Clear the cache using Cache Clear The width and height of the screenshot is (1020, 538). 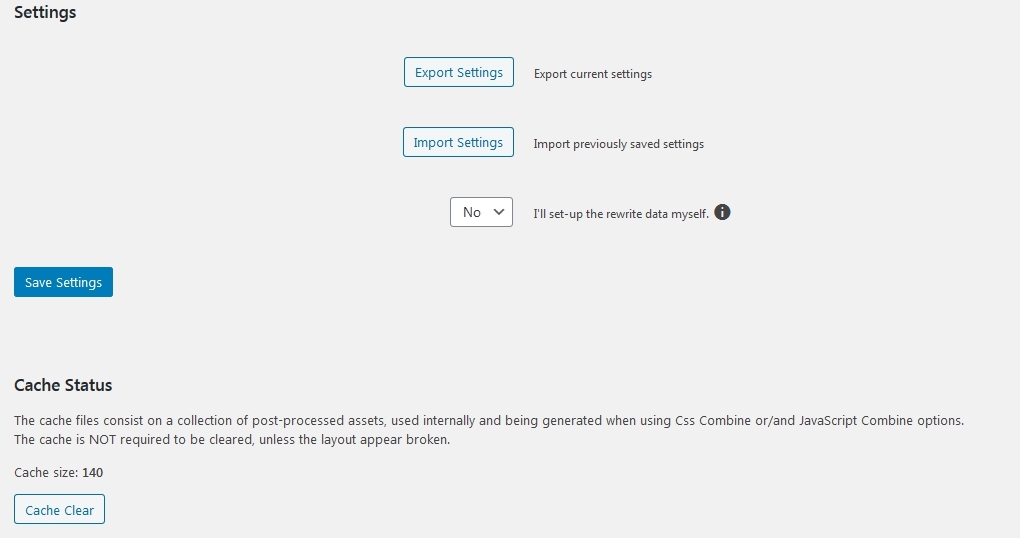[x=59, y=510]
